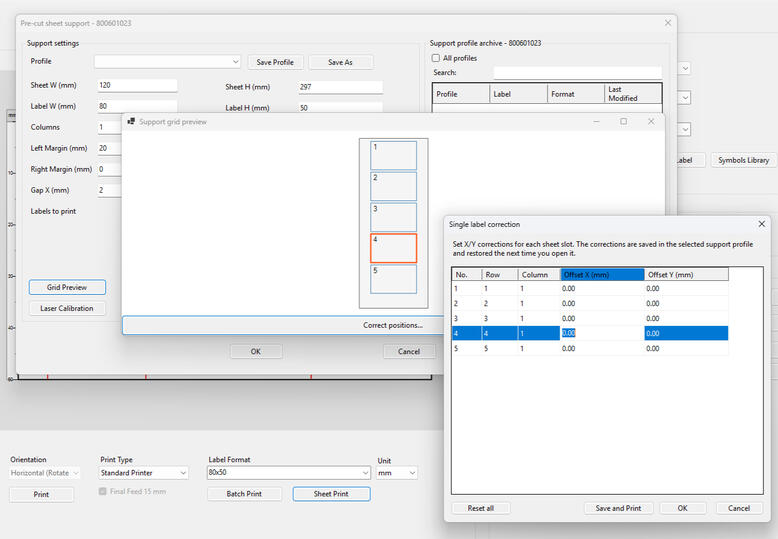
Task: Click the Right Margin (mm) field
Action: pyautogui.click(x=110, y=169)
